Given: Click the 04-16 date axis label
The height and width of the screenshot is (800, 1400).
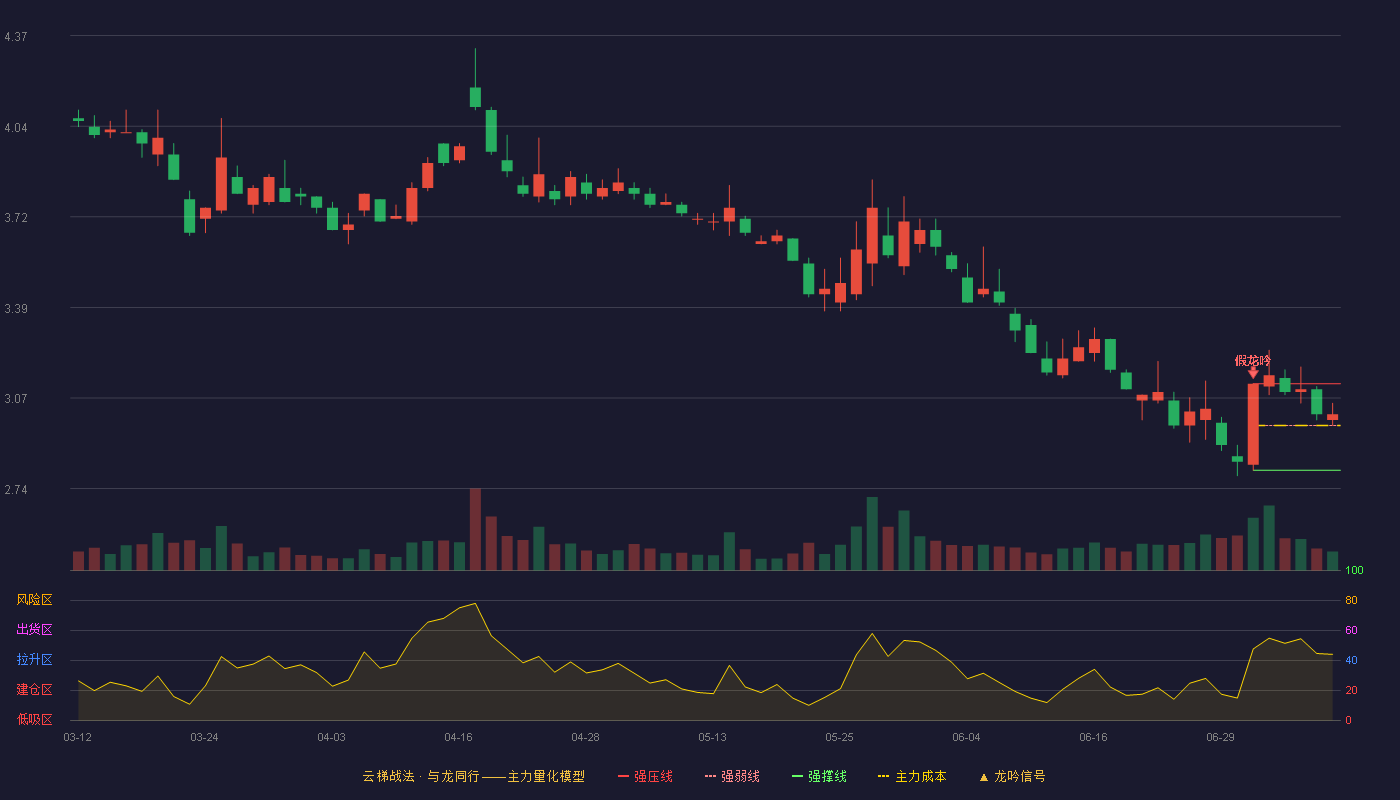Looking at the screenshot, I should tap(458, 737).
